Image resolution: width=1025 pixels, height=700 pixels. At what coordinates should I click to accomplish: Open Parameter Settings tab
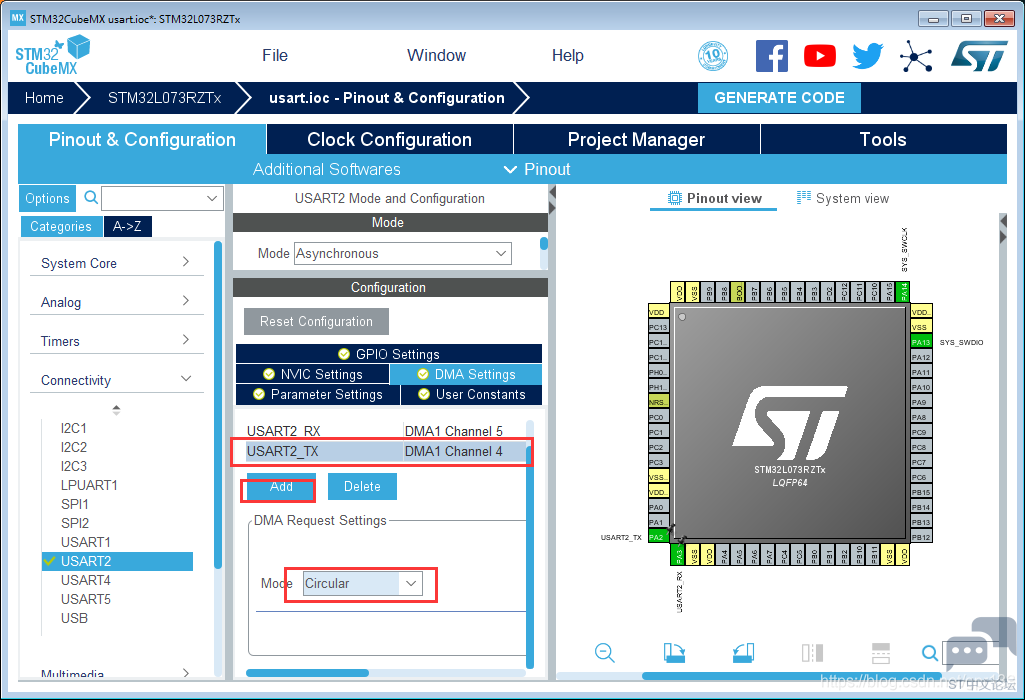tap(318, 394)
